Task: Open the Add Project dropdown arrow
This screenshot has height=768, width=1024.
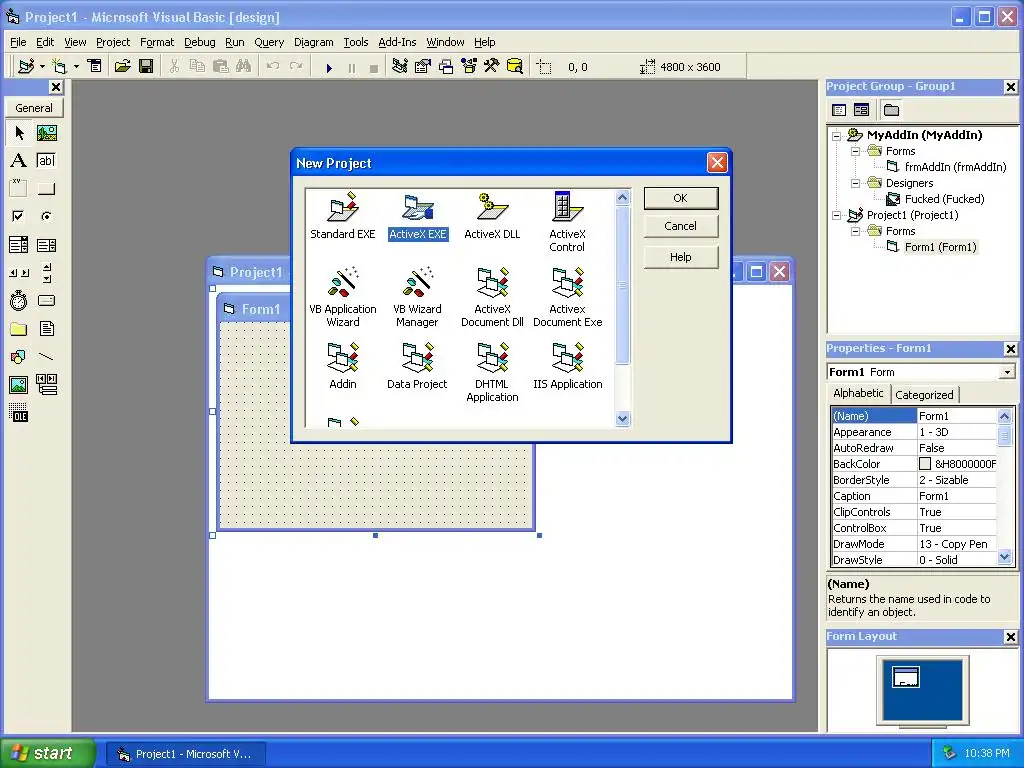Action: [x=42, y=67]
